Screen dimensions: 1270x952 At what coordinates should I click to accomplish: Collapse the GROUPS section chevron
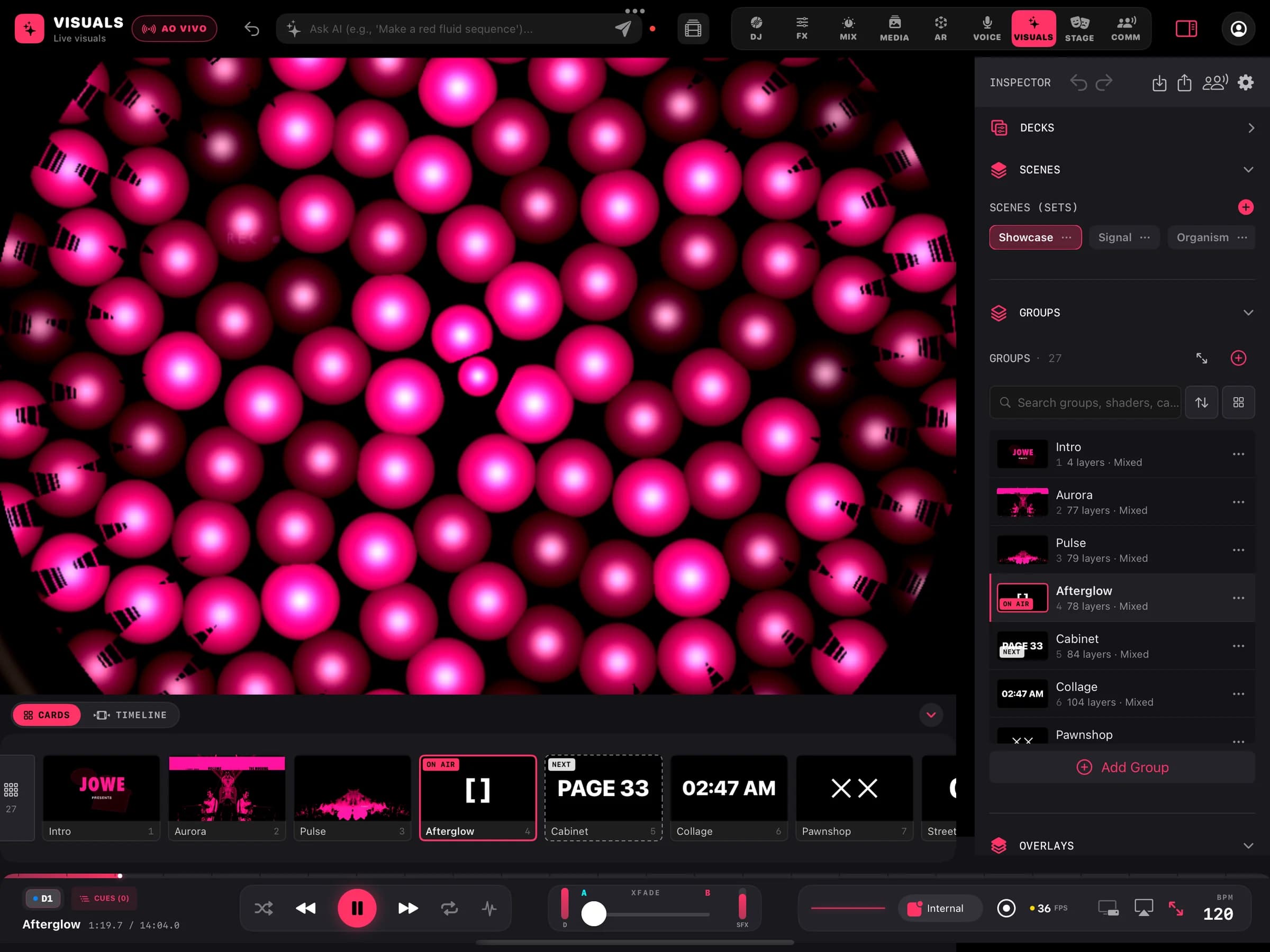coord(1248,313)
